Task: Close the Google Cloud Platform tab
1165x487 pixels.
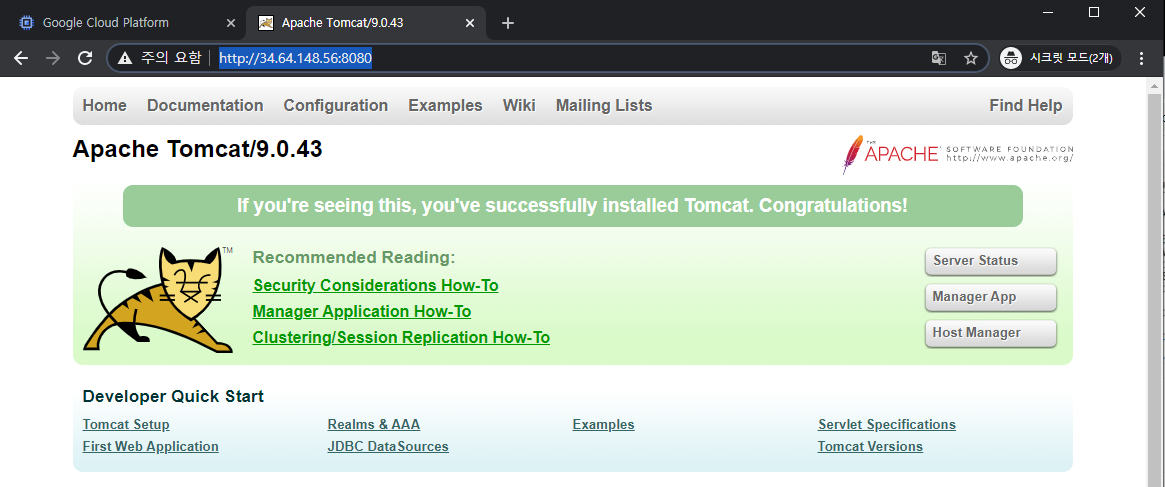Action: coord(231,23)
